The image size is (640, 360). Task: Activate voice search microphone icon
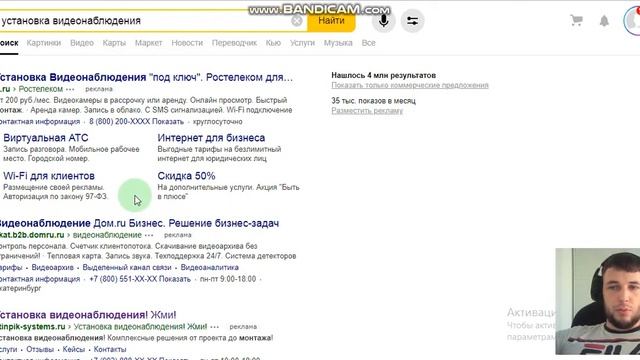384,20
